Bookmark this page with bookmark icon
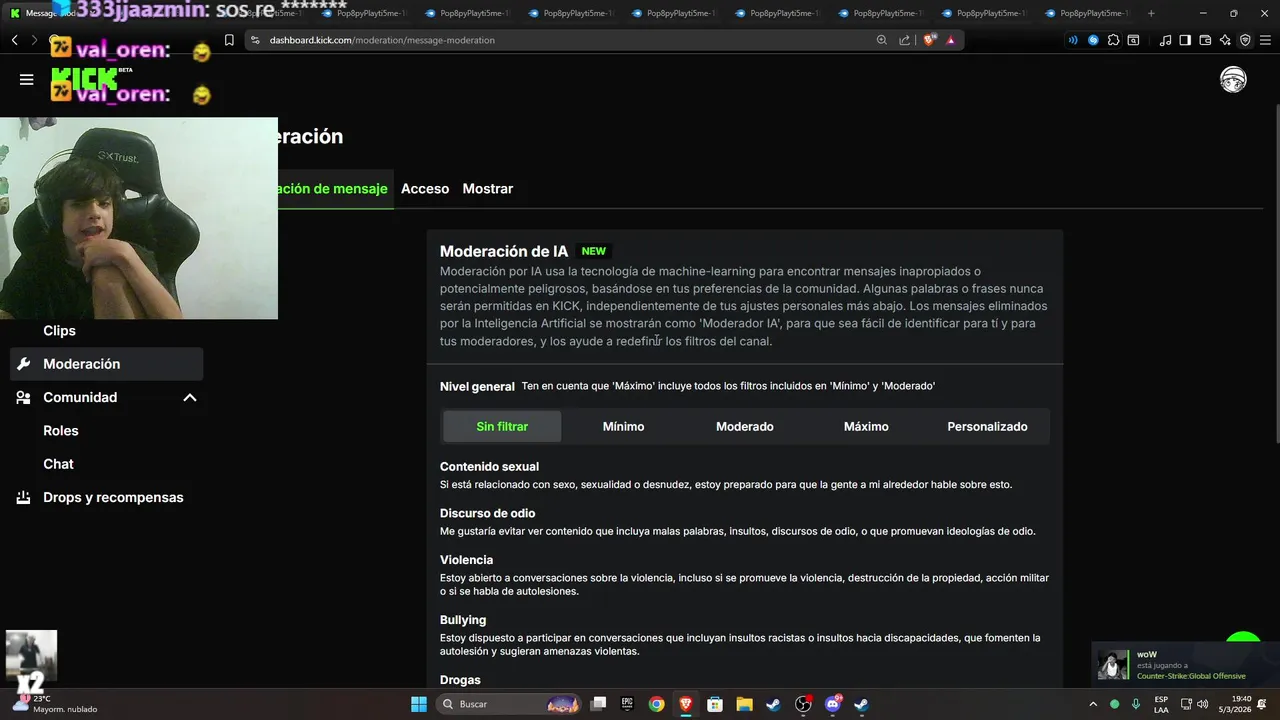 pos(229,40)
